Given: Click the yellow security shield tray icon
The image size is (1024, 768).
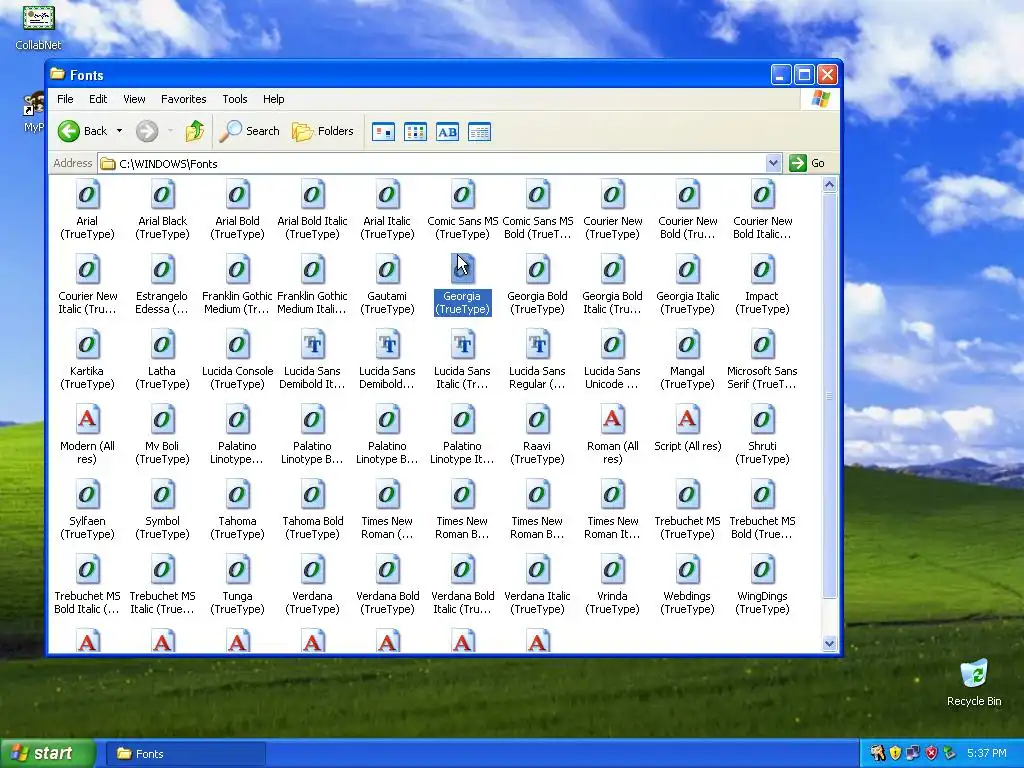Looking at the screenshot, I should click(895, 754).
